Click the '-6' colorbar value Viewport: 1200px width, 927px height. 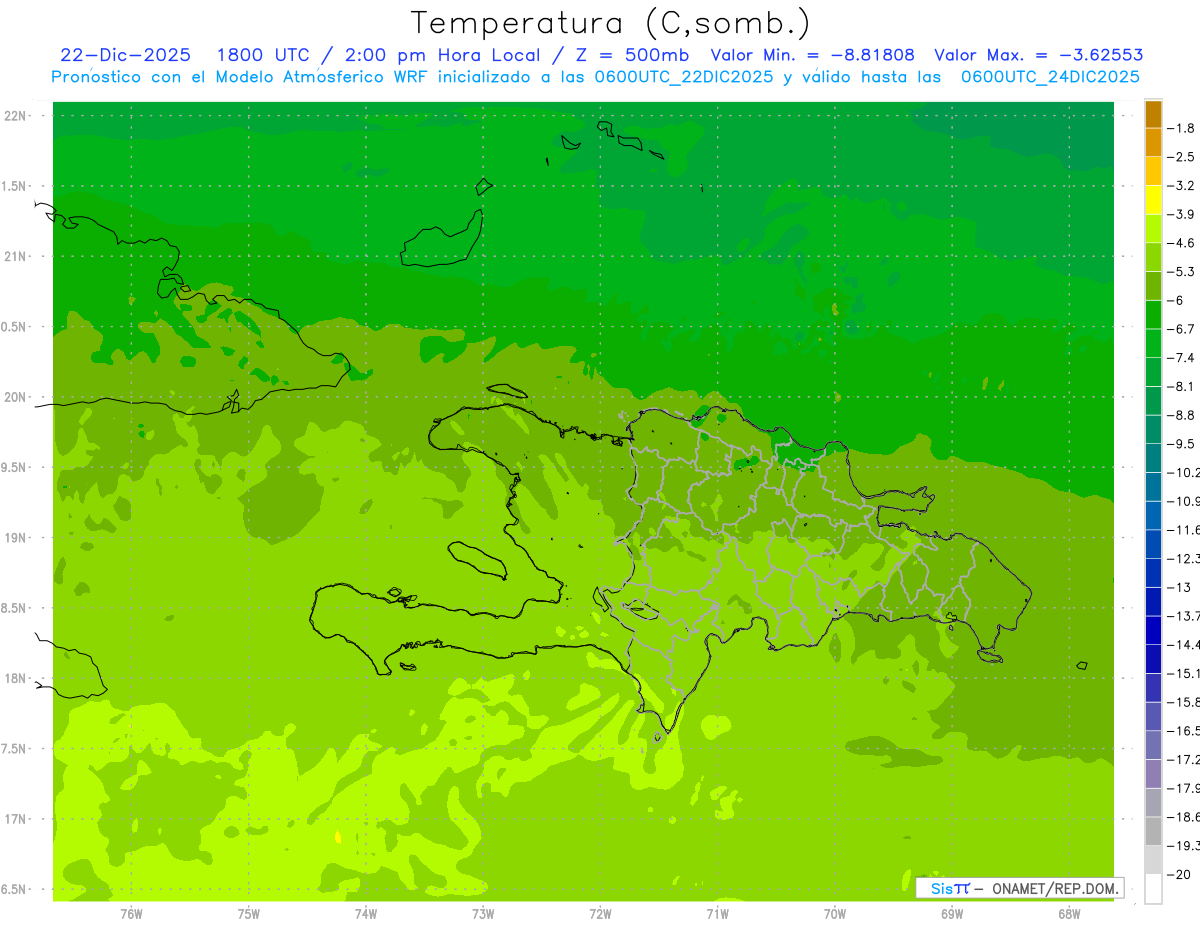pyautogui.click(x=1178, y=300)
